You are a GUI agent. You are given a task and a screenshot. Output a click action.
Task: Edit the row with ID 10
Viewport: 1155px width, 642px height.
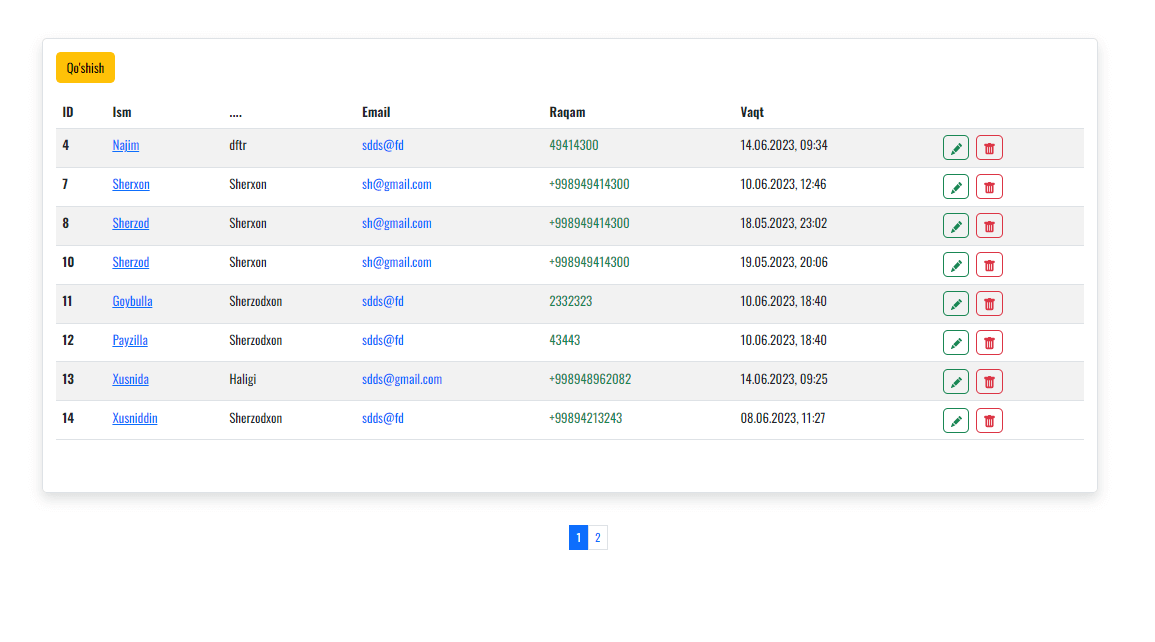pyautogui.click(x=956, y=265)
